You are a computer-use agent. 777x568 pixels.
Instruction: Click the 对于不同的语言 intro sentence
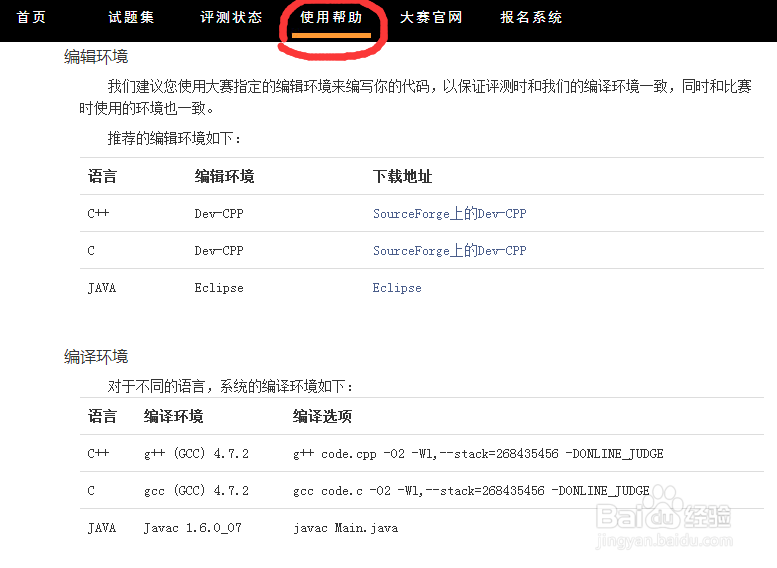(x=230, y=386)
